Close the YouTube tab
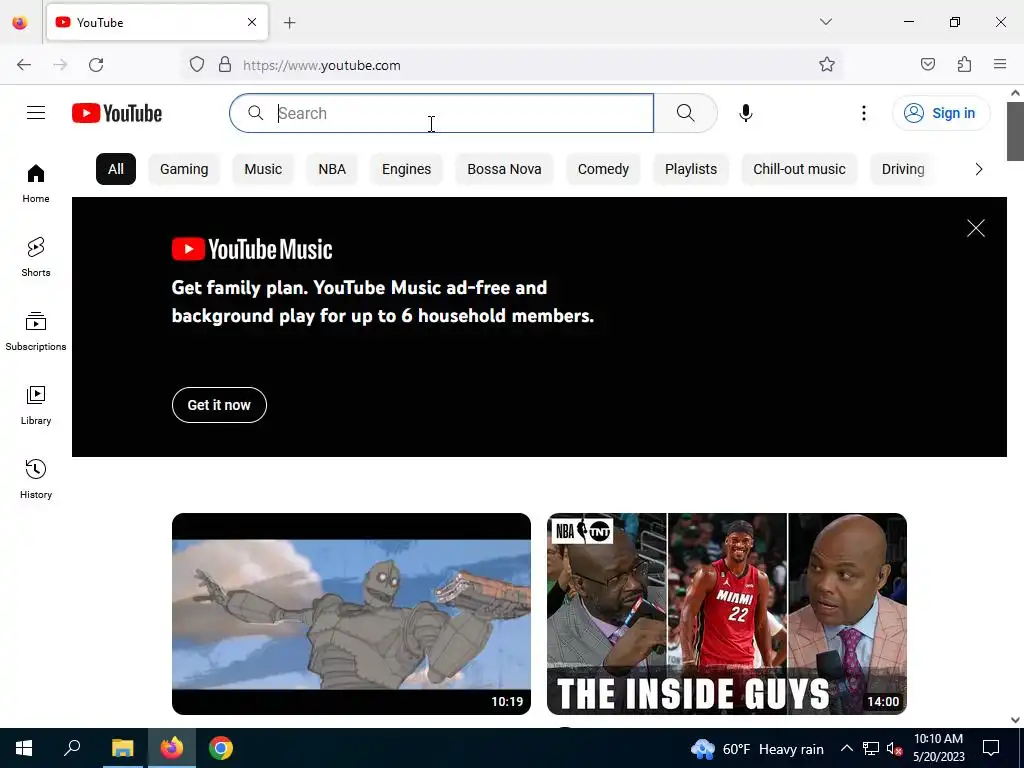Image resolution: width=1024 pixels, height=768 pixels. 252,22
